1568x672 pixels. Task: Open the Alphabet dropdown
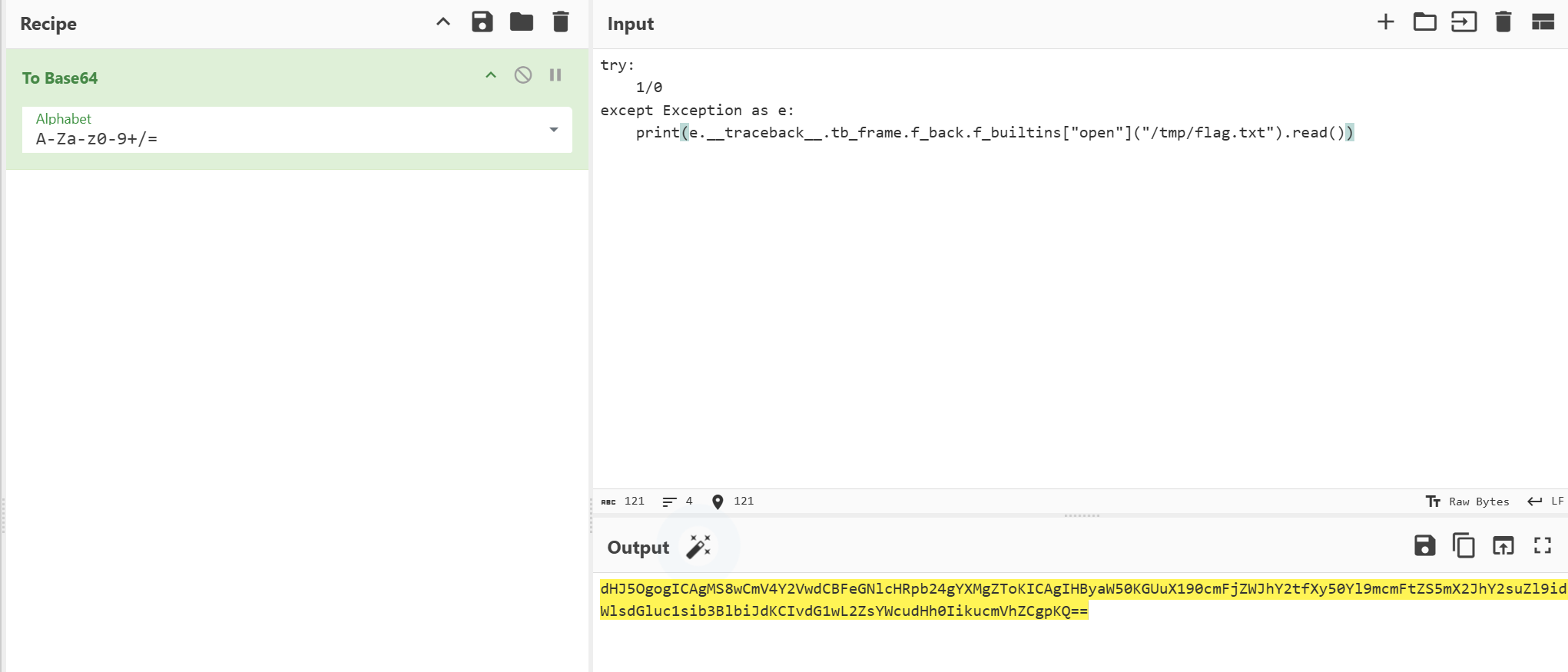(297, 130)
